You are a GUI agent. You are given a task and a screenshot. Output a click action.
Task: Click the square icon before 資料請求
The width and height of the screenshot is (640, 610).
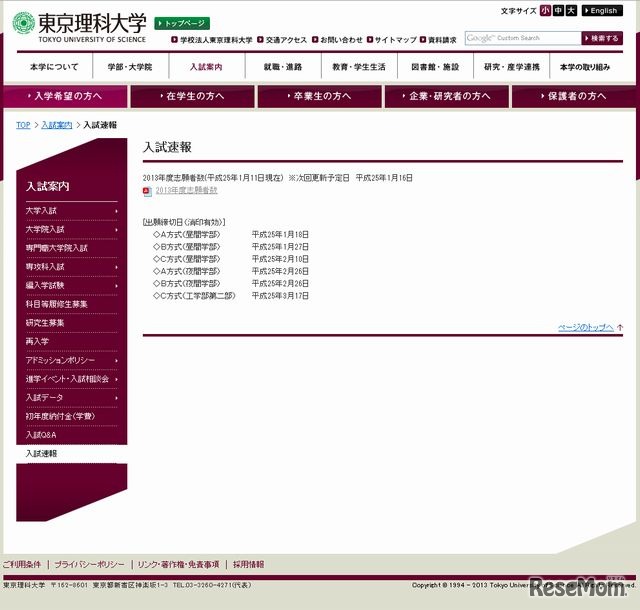(423, 40)
